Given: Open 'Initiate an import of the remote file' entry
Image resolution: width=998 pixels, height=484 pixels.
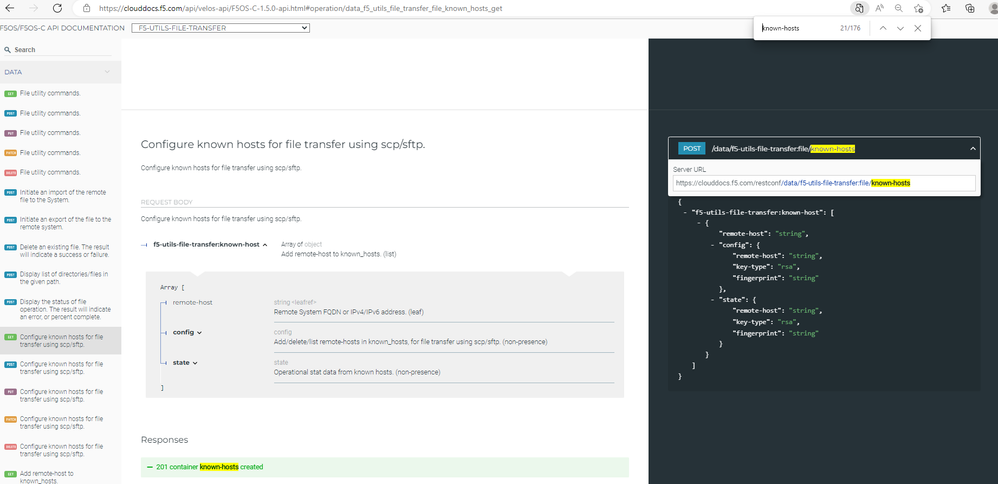Looking at the screenshot, I should tap(66, 196).
